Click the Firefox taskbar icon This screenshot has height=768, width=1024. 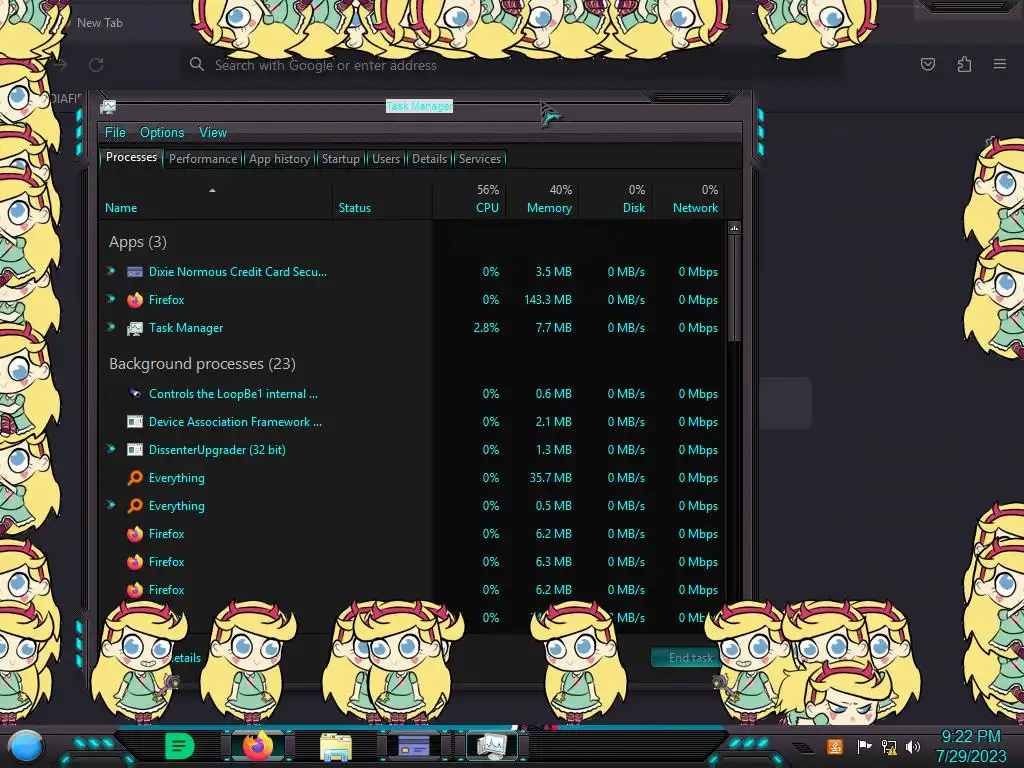[x=257, y=746]
